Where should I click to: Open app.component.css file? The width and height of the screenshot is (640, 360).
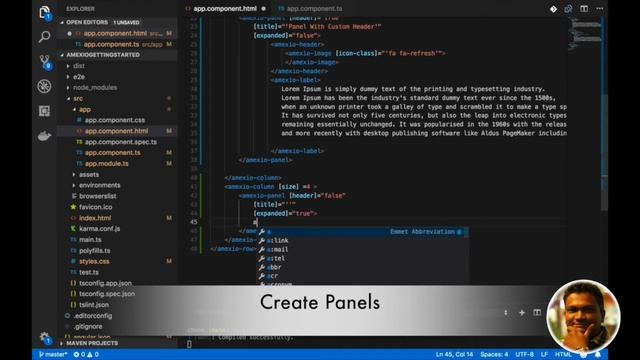115,120
